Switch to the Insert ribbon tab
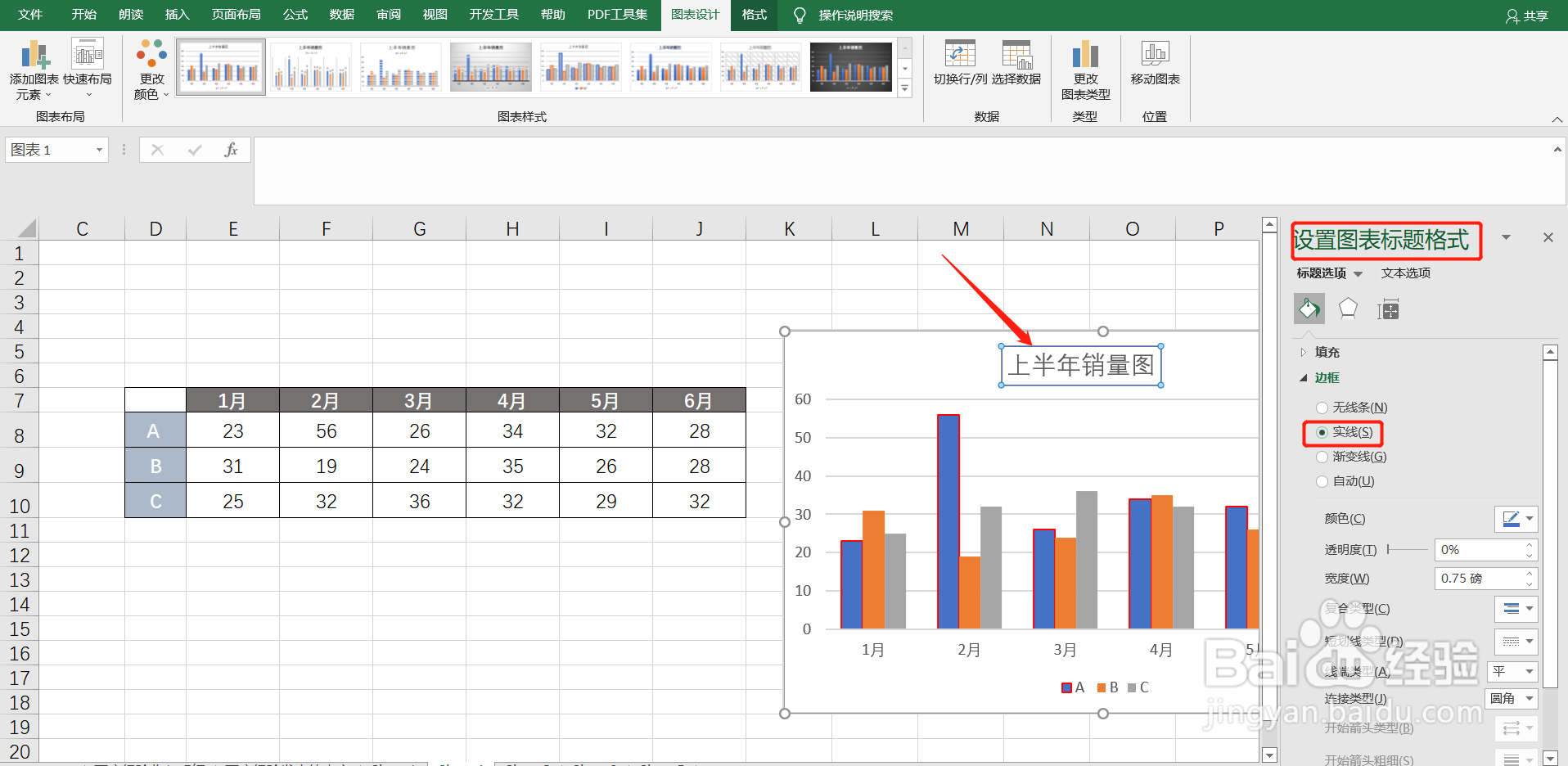This screenshot has height=766, width=1568. [x=177, y=15]
